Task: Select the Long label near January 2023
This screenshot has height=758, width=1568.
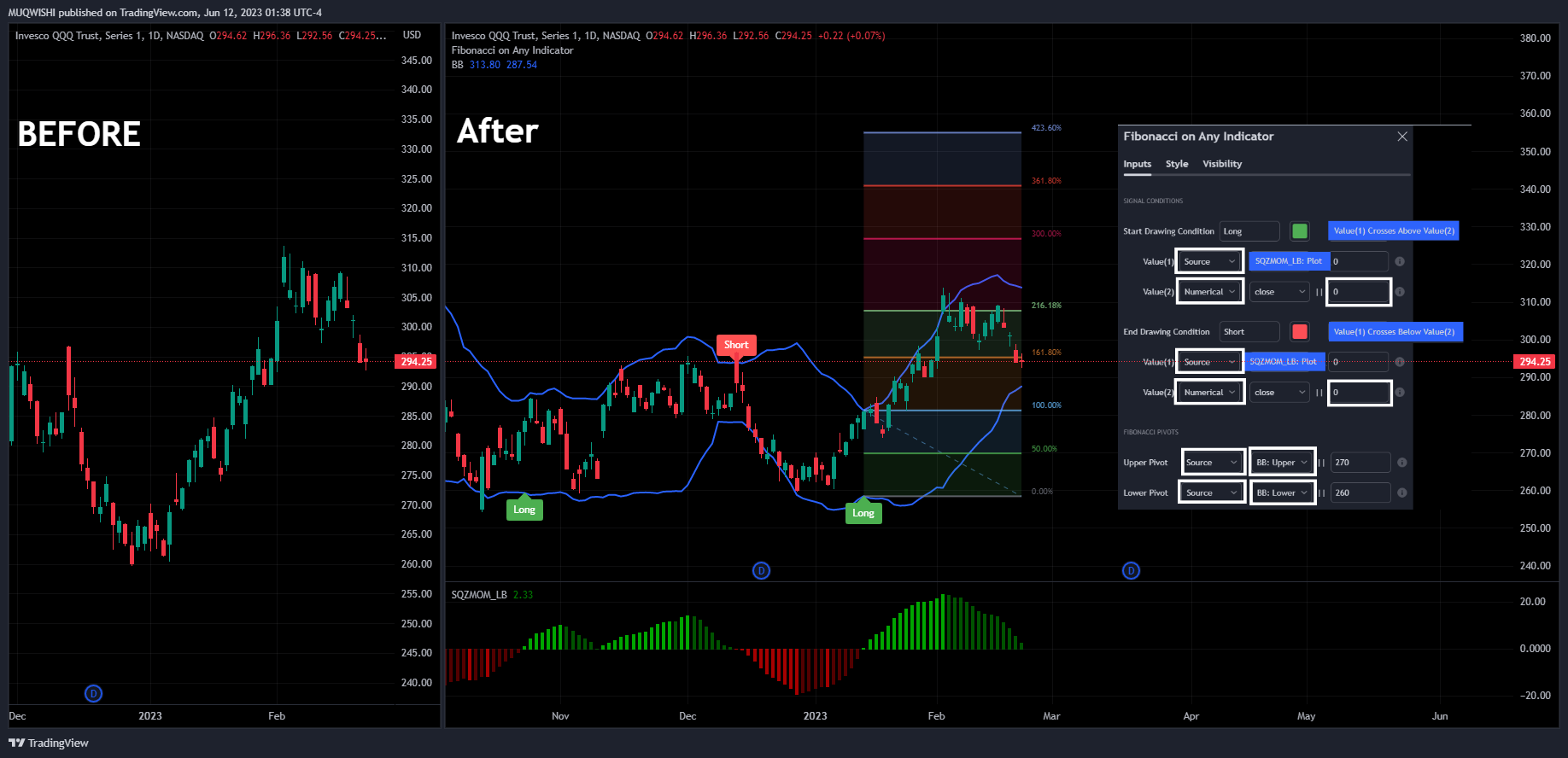Action: [x=863, y=513]
